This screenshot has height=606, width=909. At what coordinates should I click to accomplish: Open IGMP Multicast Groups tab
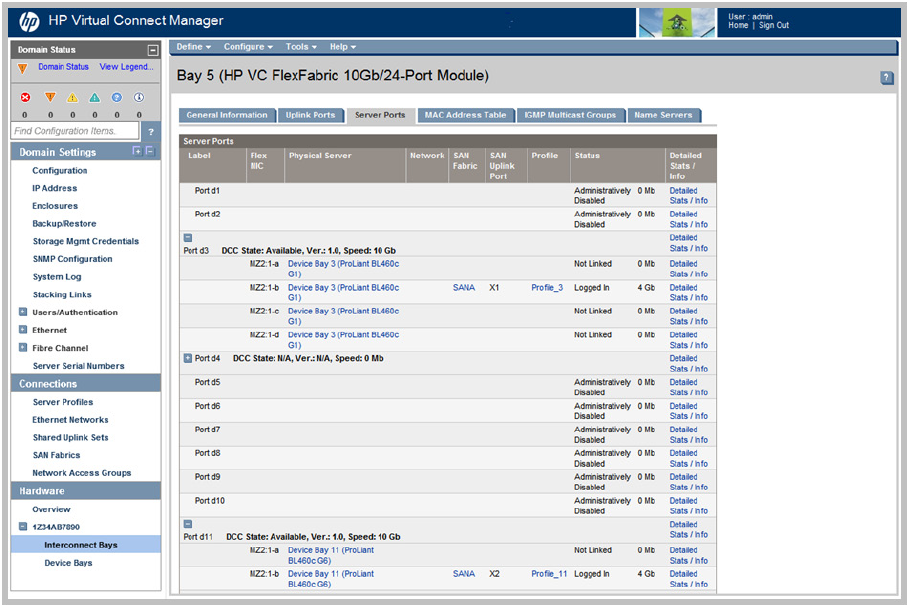(570, 115)
